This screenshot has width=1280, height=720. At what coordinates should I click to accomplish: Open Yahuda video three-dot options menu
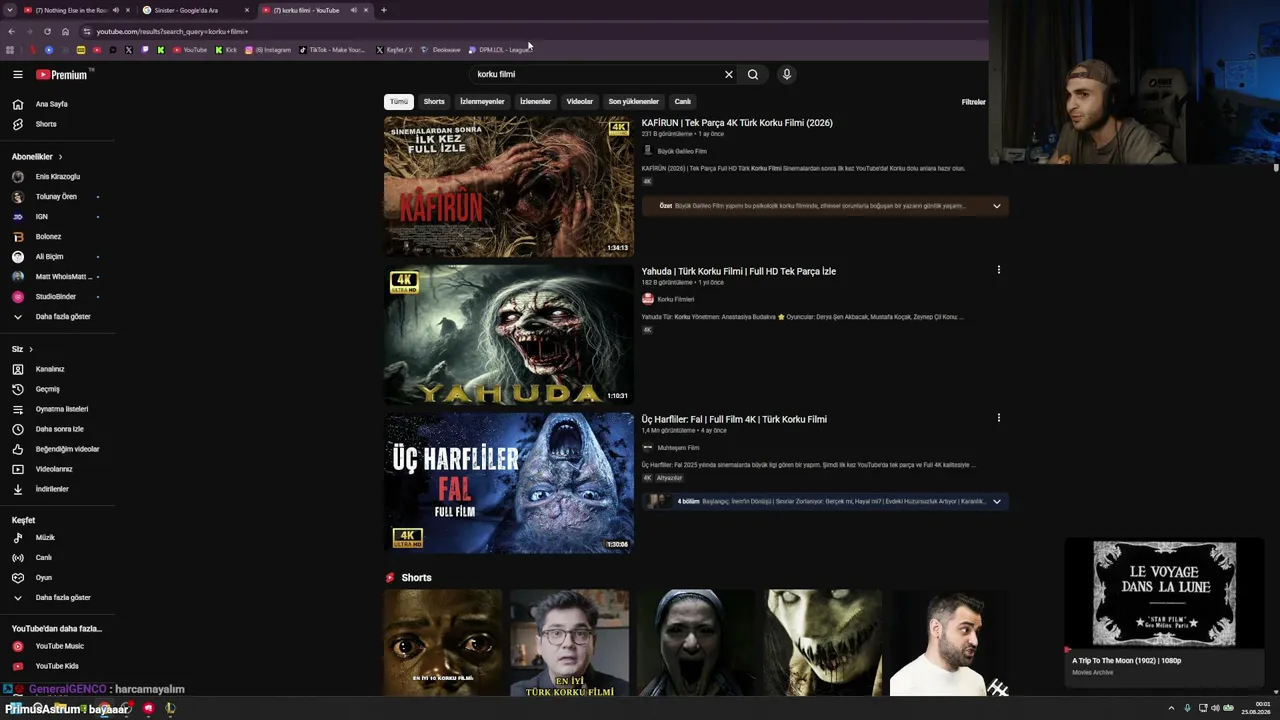[x=998, y=270]
